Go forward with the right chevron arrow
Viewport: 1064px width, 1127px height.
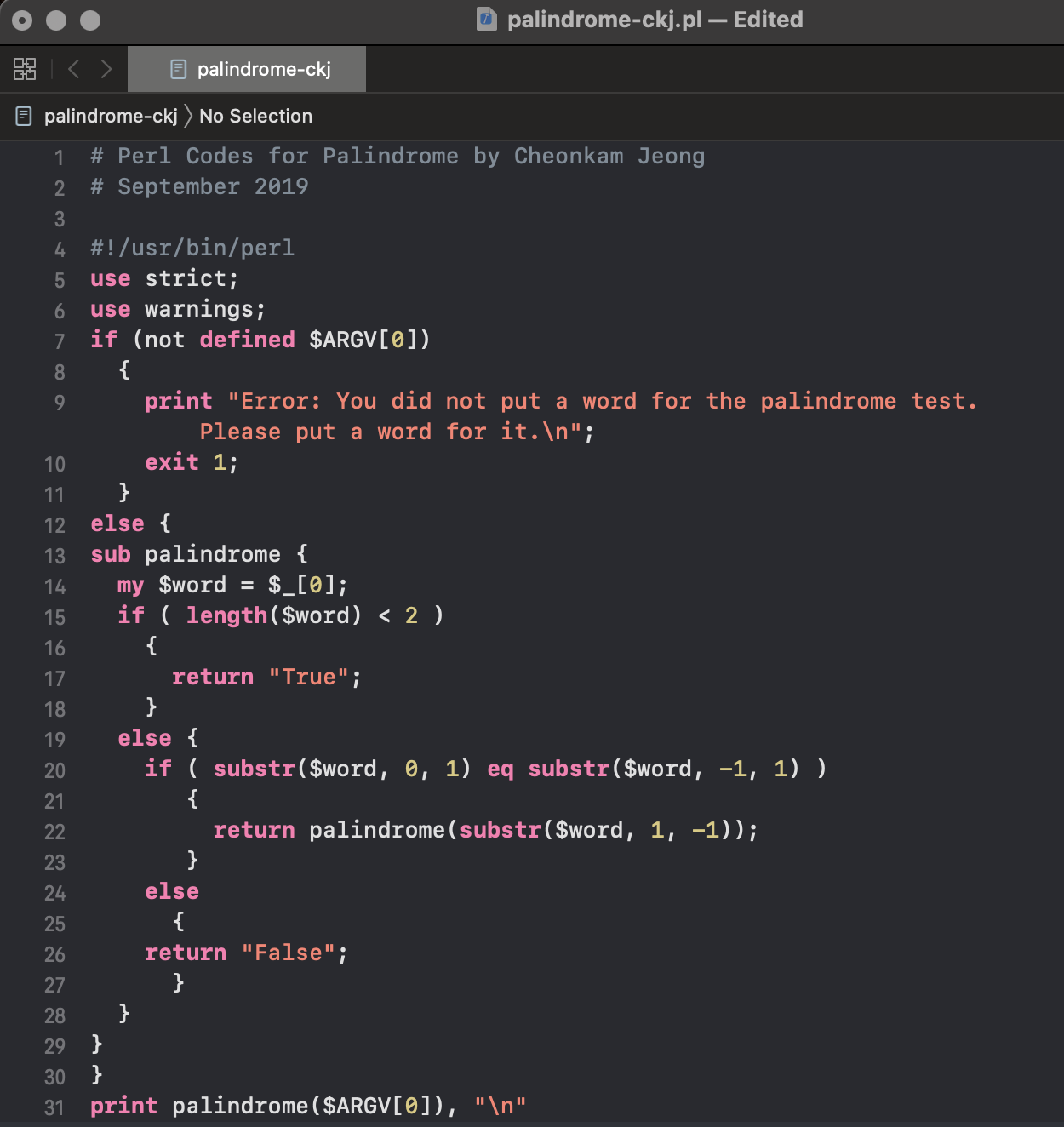(x=106, y=69)
